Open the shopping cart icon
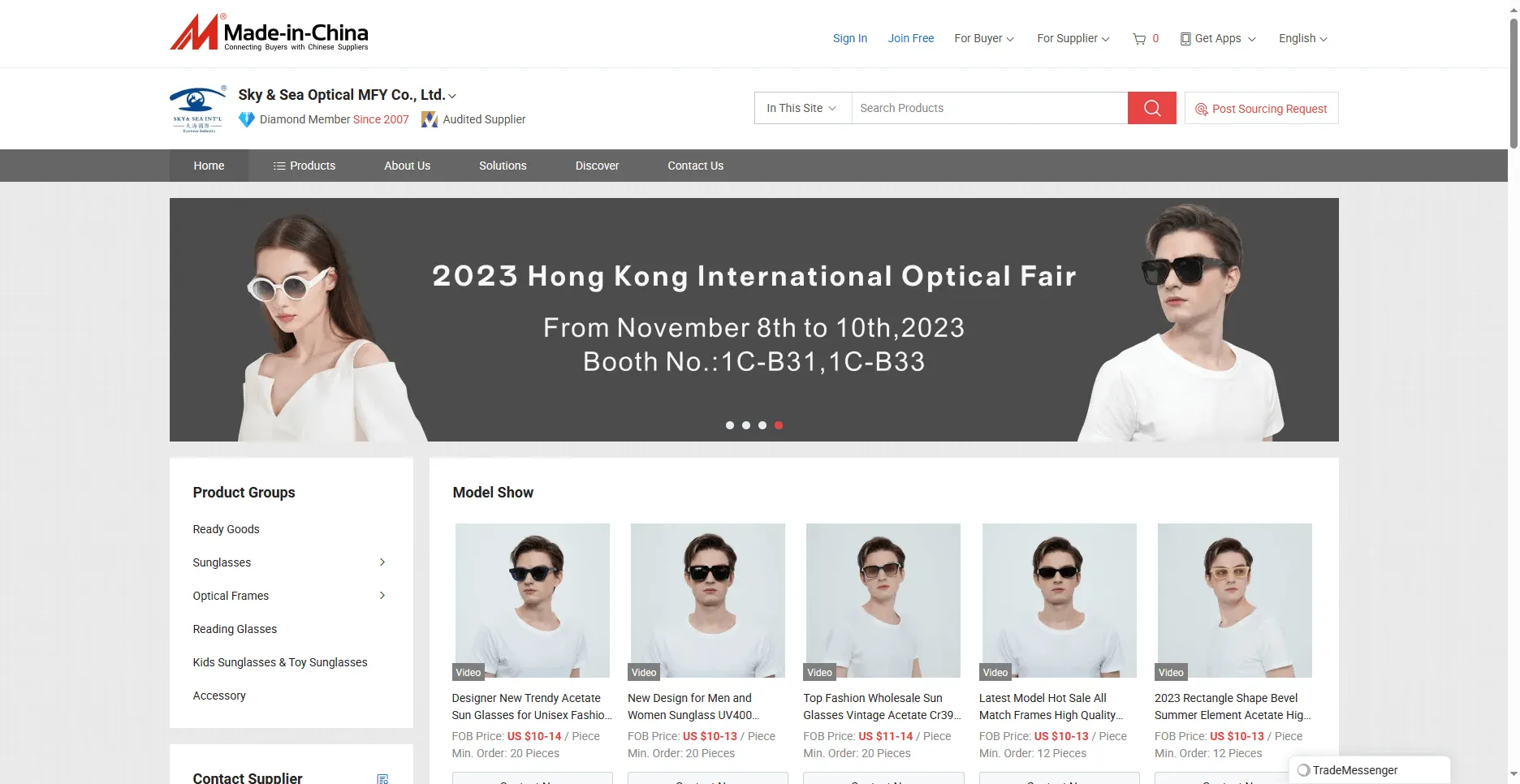1520x784 pixels. 1139,39
